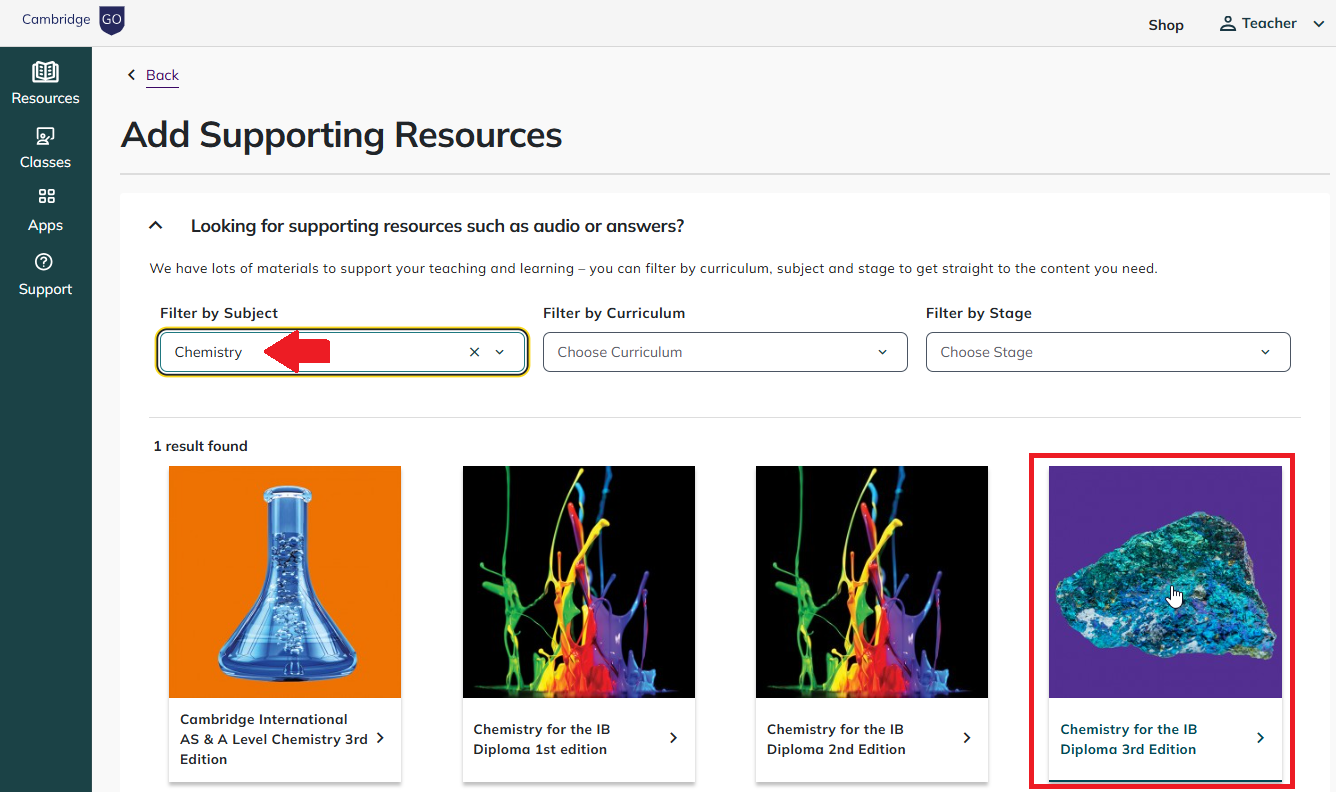
Task: Select the Classes label in sidebar
Action: (x=45, y=162)
